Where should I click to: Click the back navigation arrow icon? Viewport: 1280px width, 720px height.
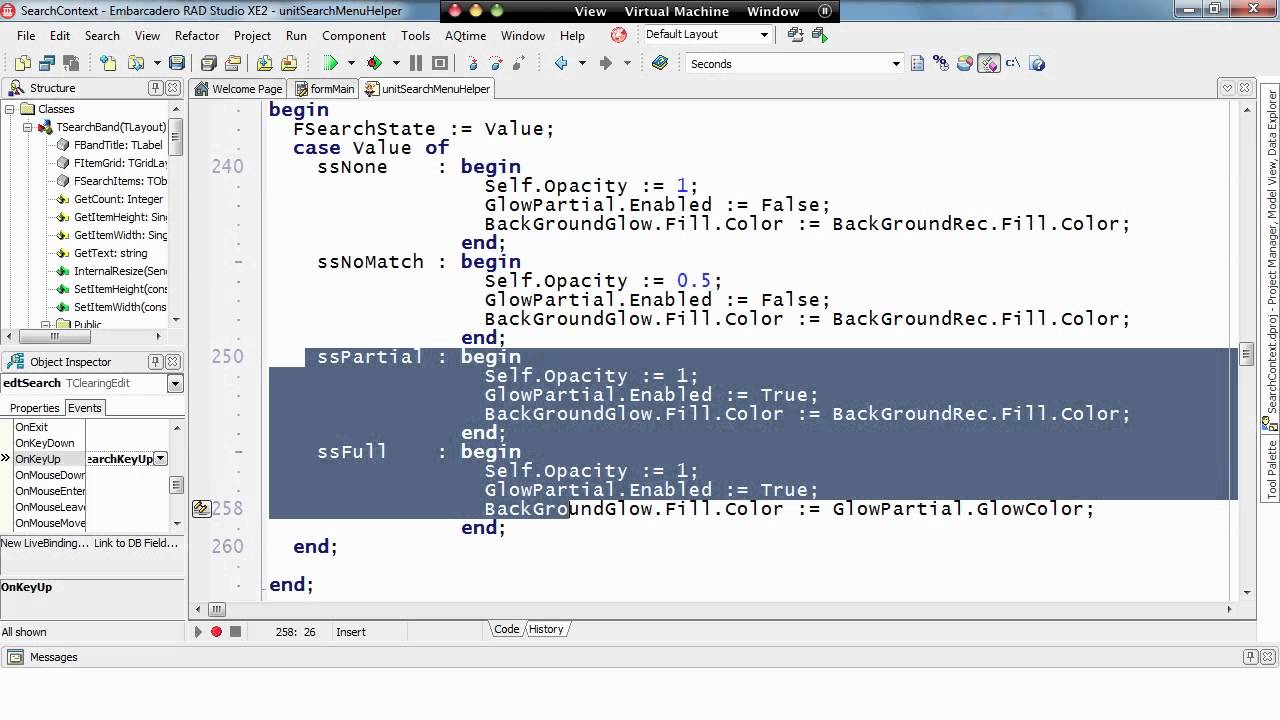561,63
